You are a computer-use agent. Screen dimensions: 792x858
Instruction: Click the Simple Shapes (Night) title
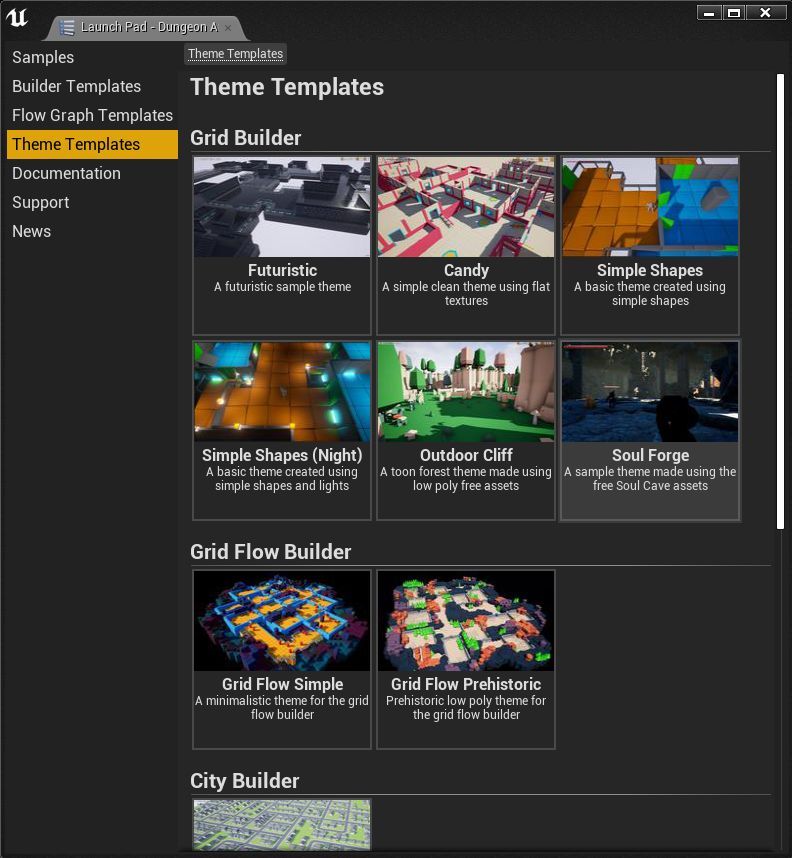[282, 455]
